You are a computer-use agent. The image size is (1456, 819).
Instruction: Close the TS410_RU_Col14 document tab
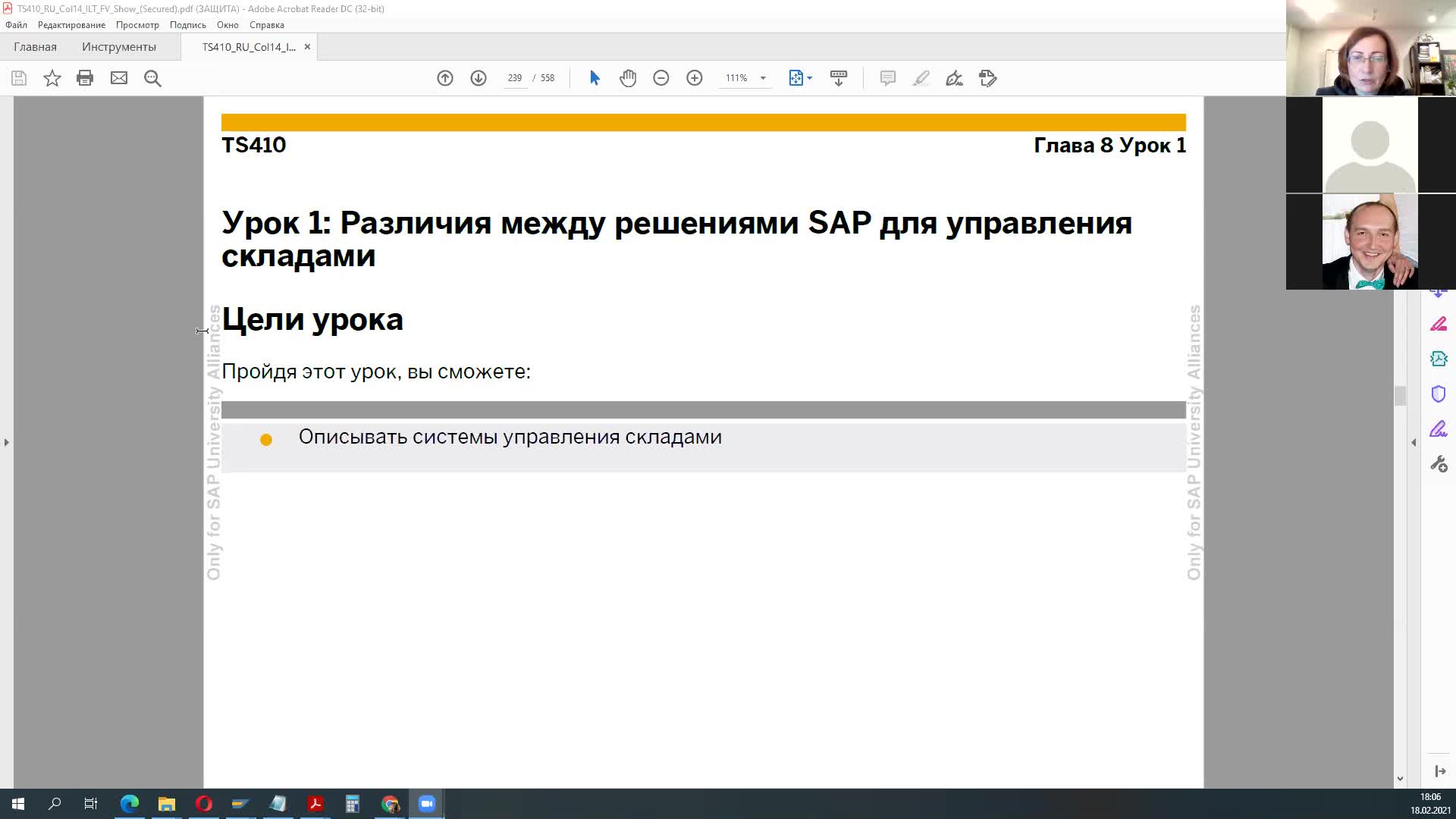point(307,47)
